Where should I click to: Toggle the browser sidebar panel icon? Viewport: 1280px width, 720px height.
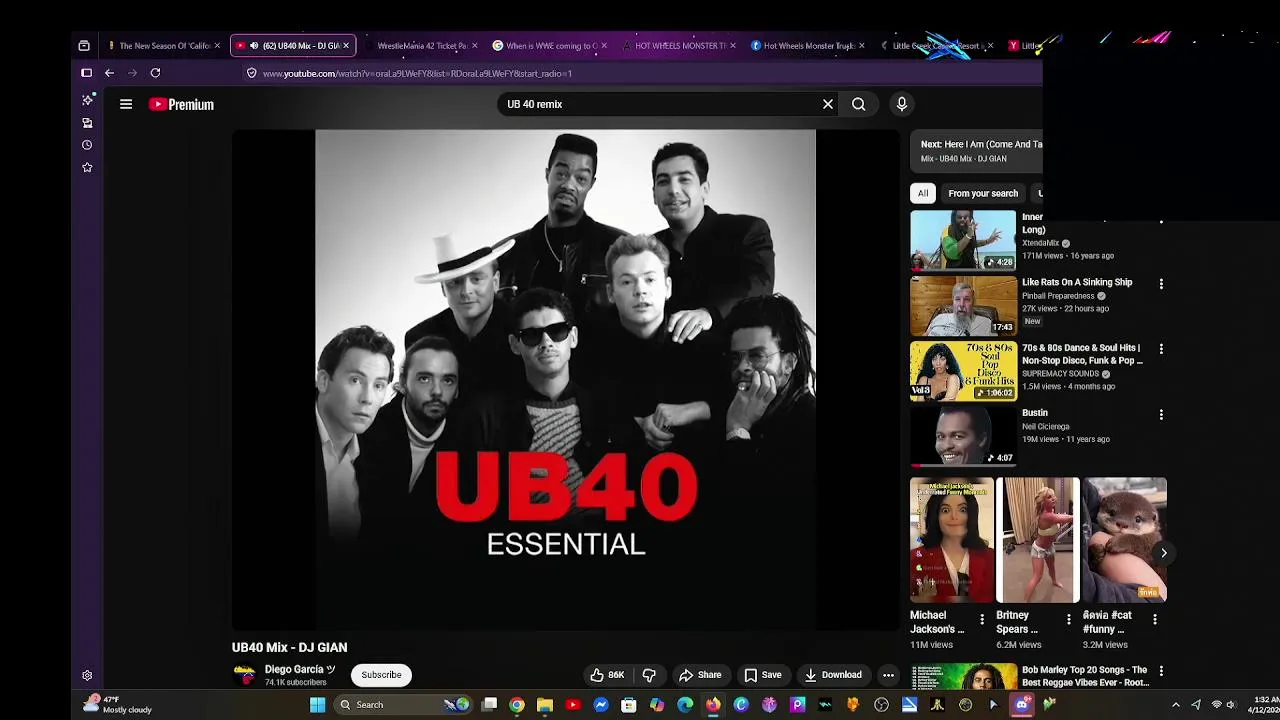(86, 73)
